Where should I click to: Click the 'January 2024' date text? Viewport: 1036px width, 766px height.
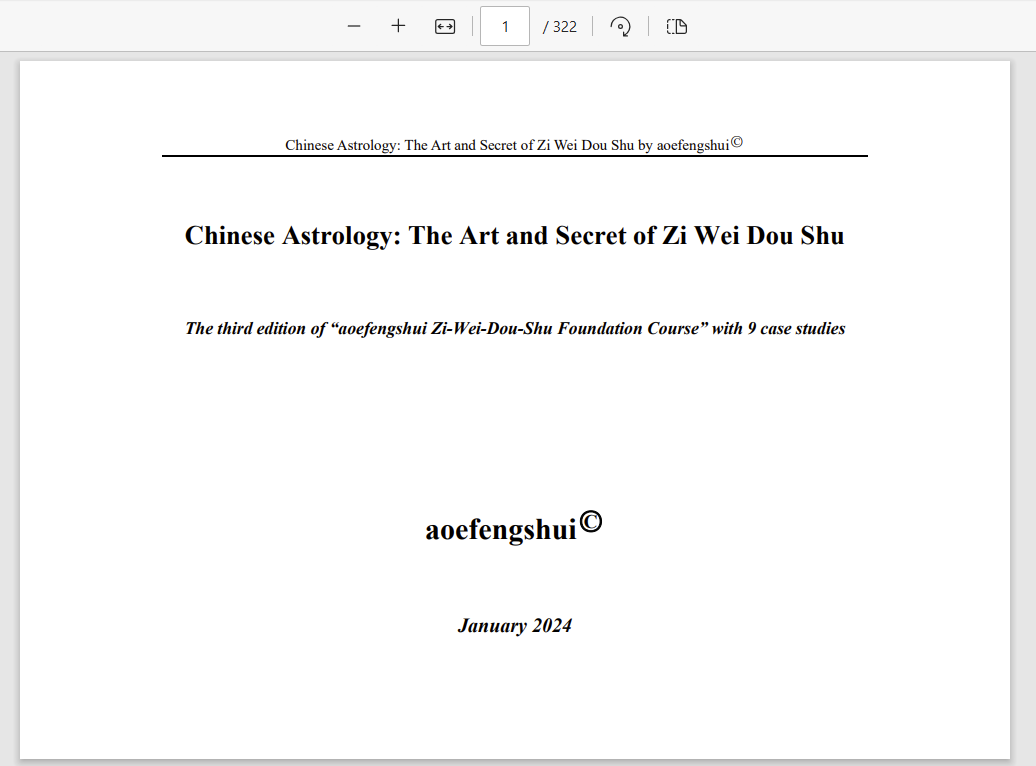click(x=514, y=626)
